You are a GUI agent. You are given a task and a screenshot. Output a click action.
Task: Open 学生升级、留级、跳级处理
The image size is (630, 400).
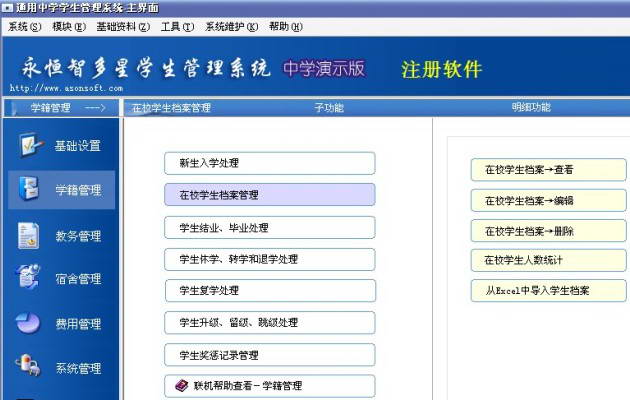pos(270,322)
